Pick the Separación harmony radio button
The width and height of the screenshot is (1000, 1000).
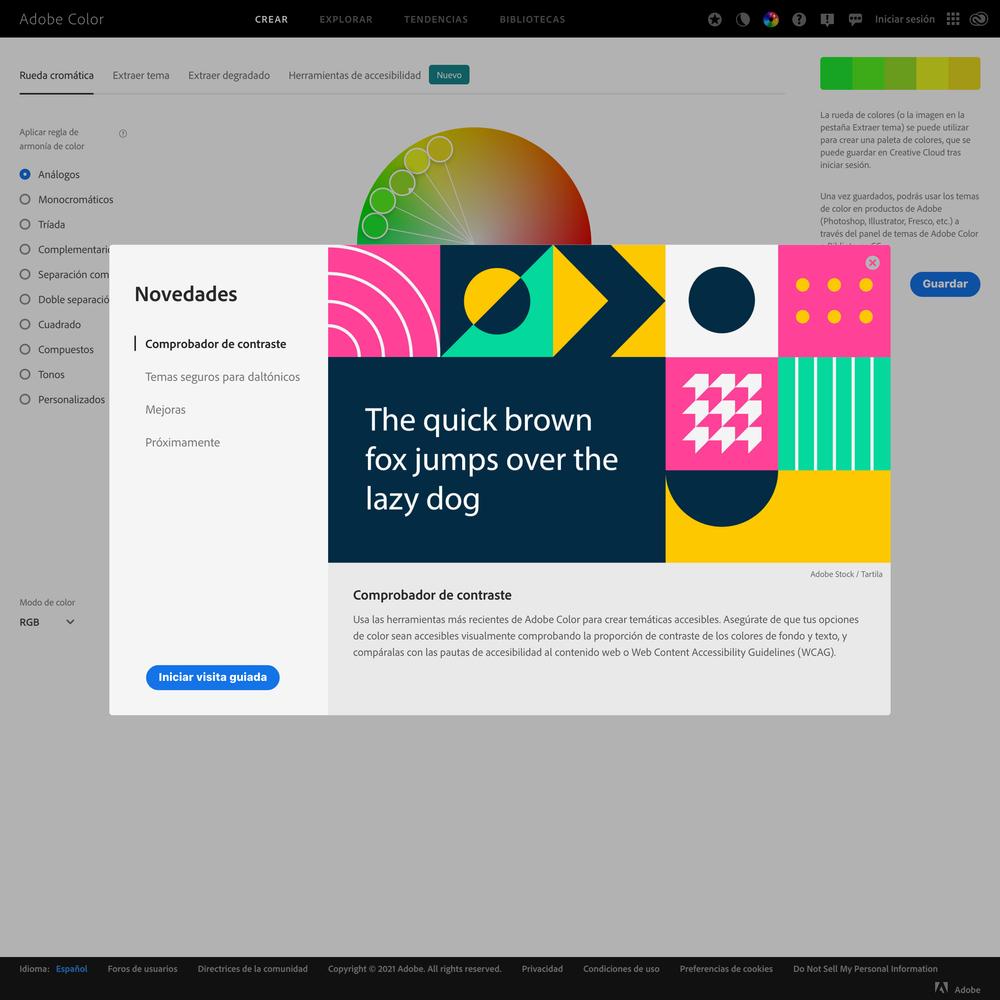(x=25, y=274)
